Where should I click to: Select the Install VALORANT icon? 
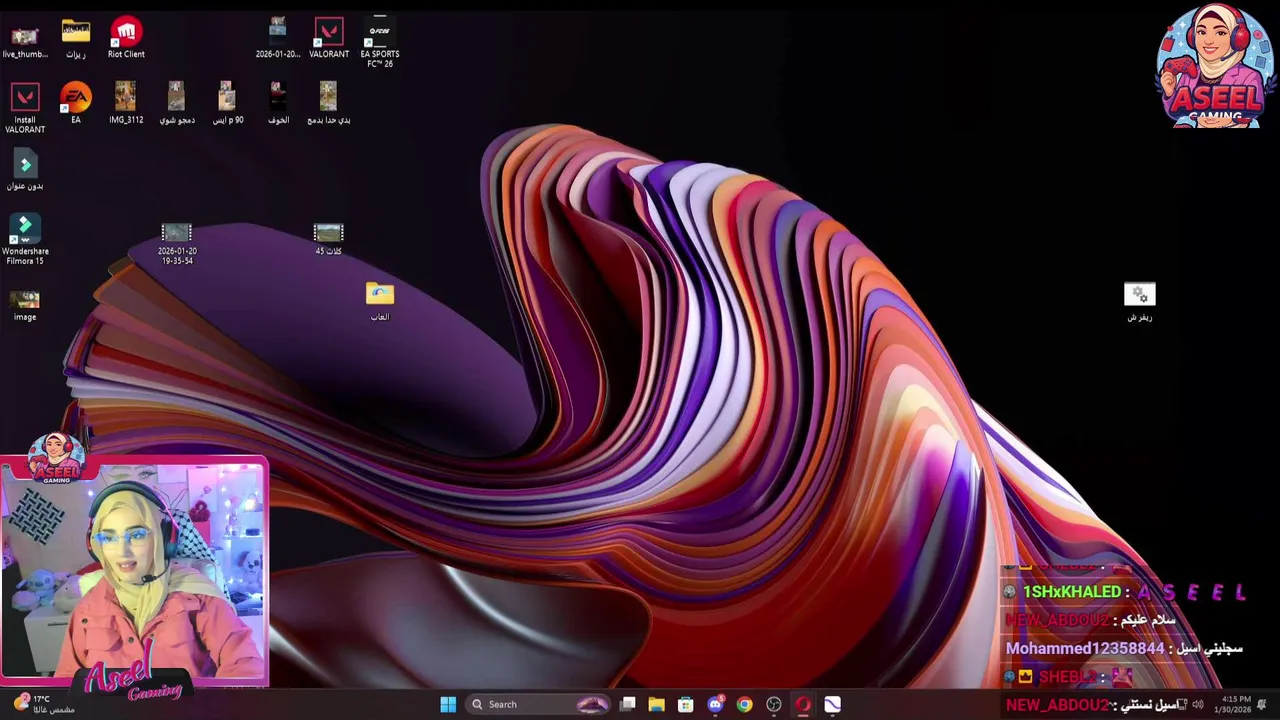[25, 108]
